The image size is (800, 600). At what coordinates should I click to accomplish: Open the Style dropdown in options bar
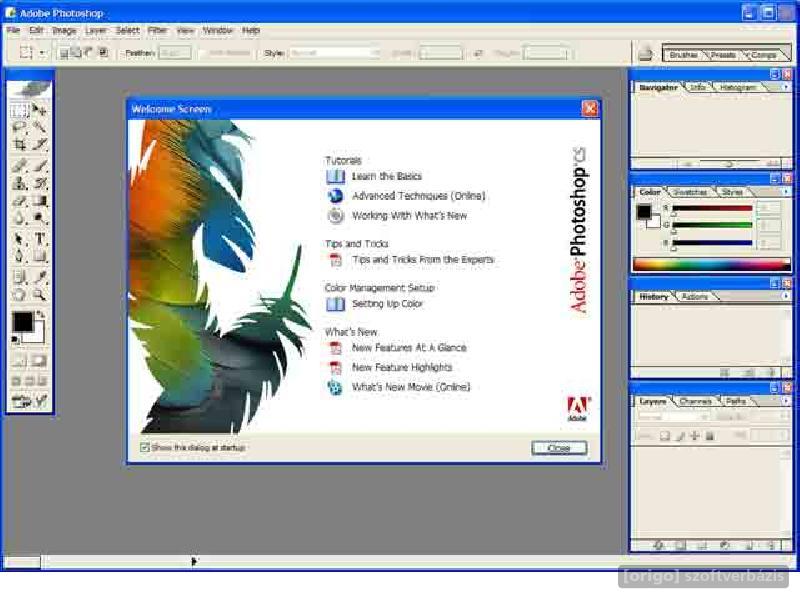[x=335, y=53]
